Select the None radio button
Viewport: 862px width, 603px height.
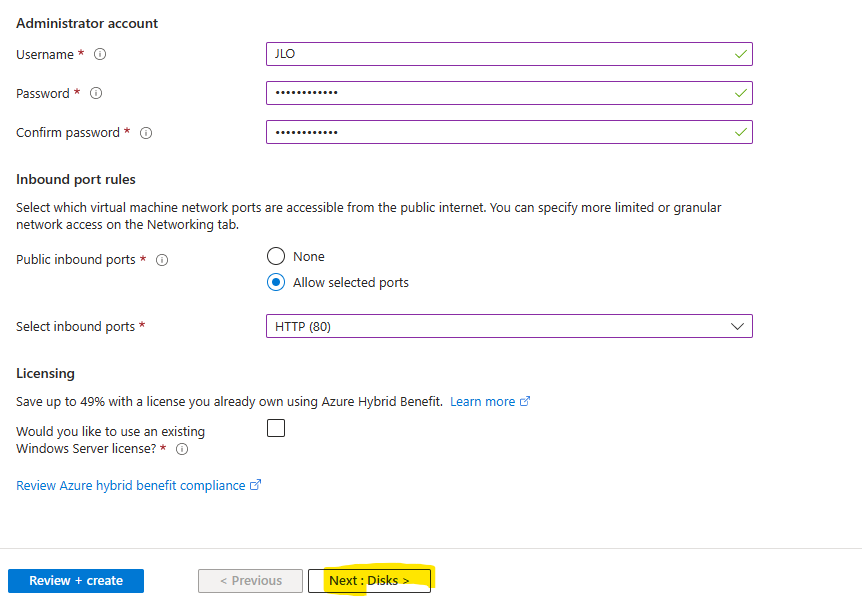275,256
